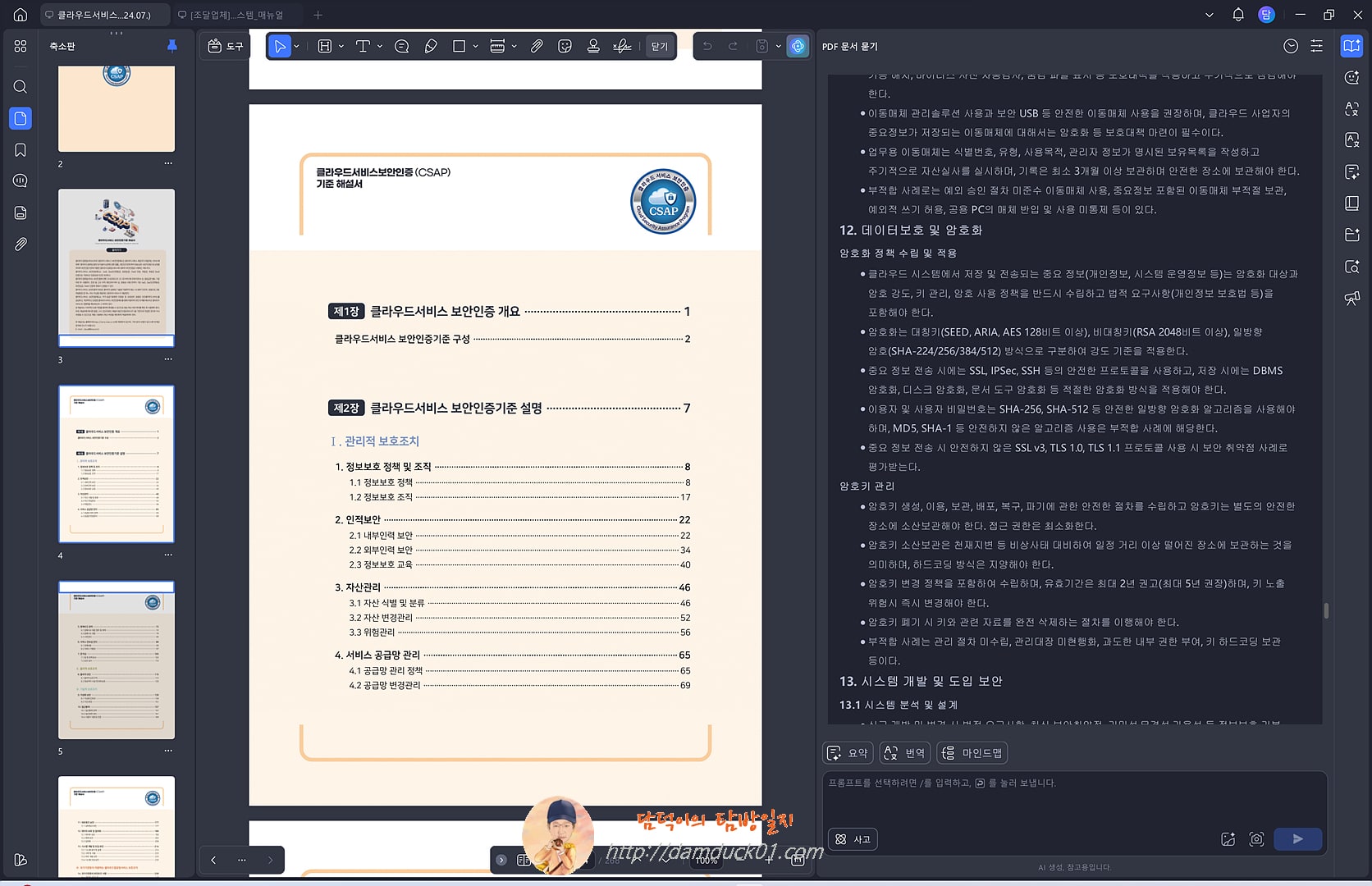Select the paperclip attachment tool
The image size is (1372, 886).
[537, 46]
